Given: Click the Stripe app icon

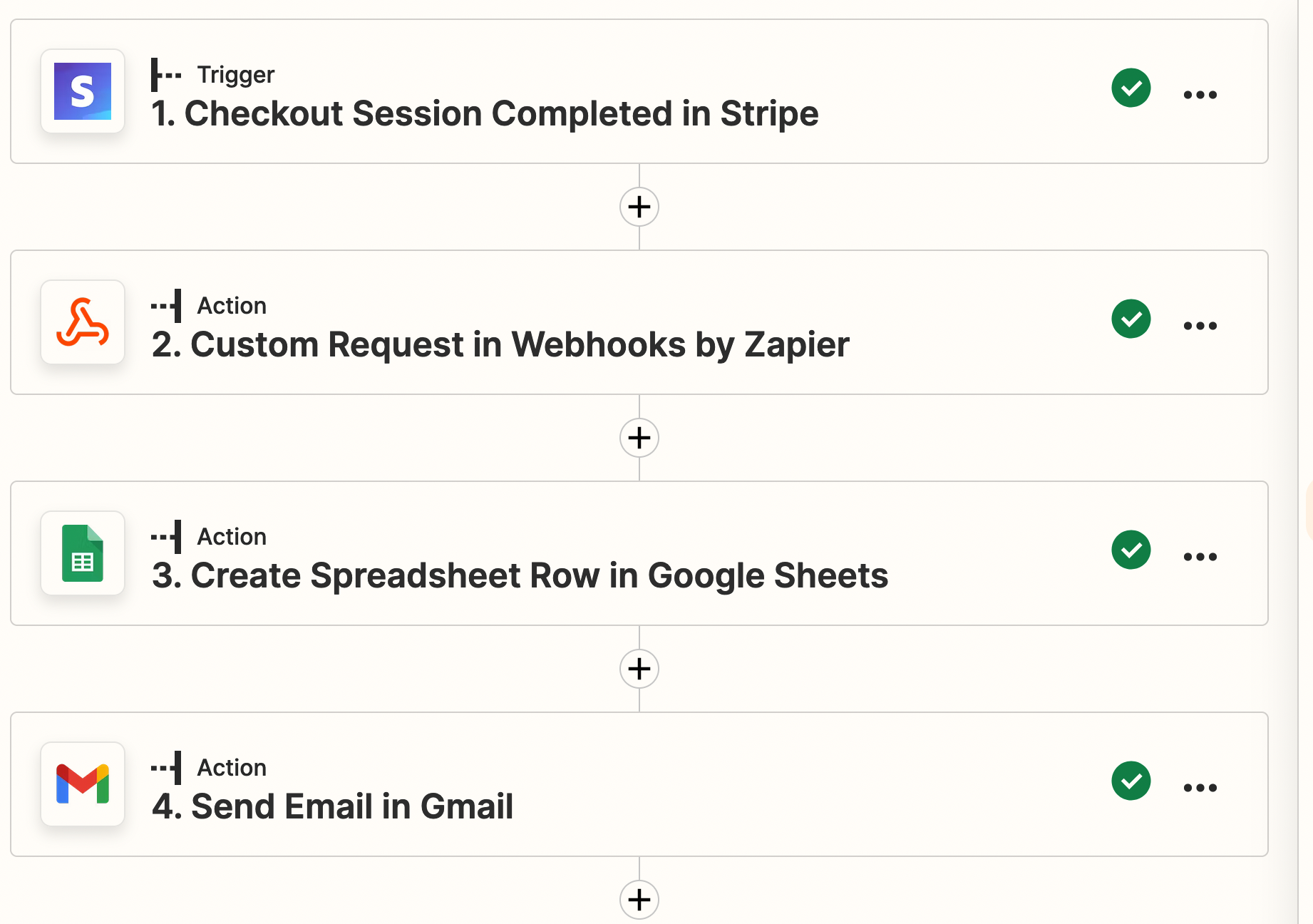Looking at the screenshot, I should tap(83, 91).
